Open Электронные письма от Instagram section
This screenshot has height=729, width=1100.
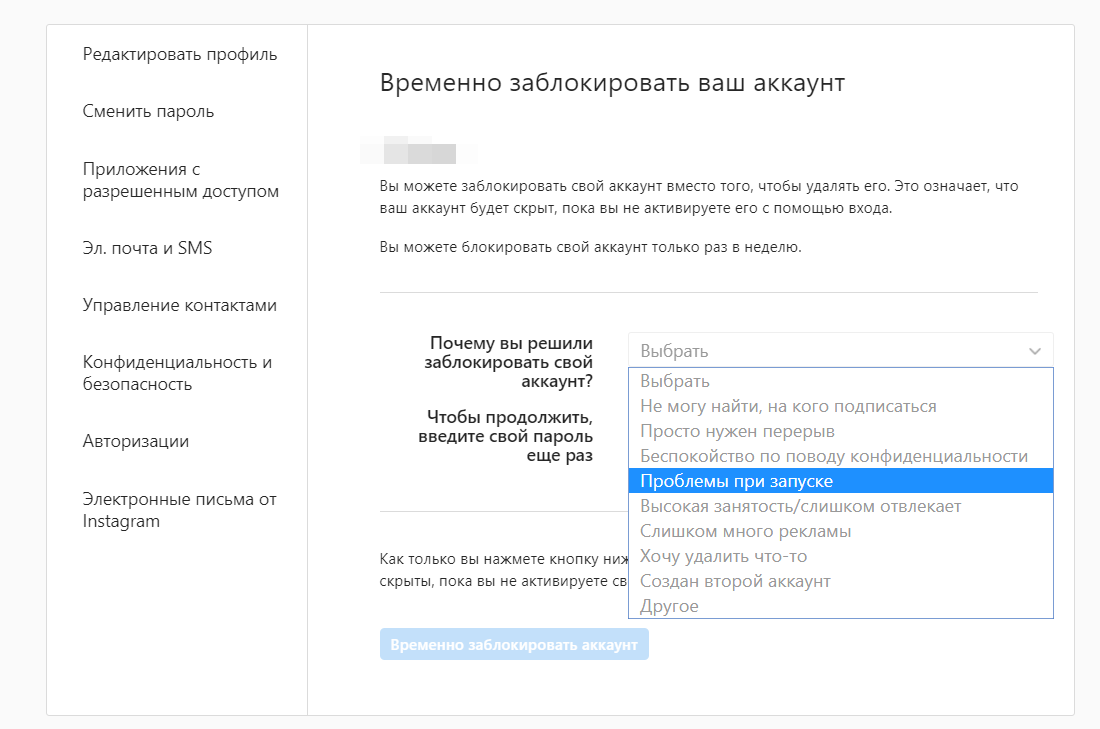179,510
